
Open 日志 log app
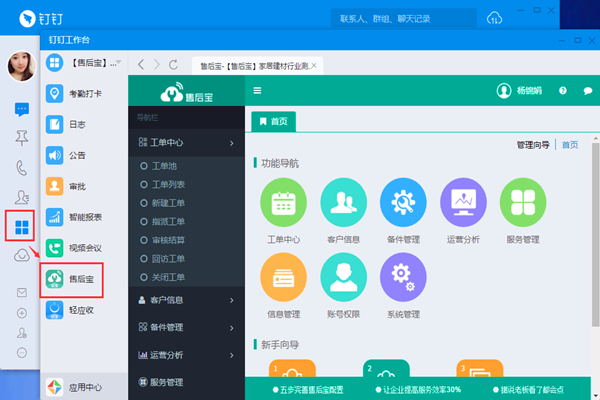[x=66, y=124]
